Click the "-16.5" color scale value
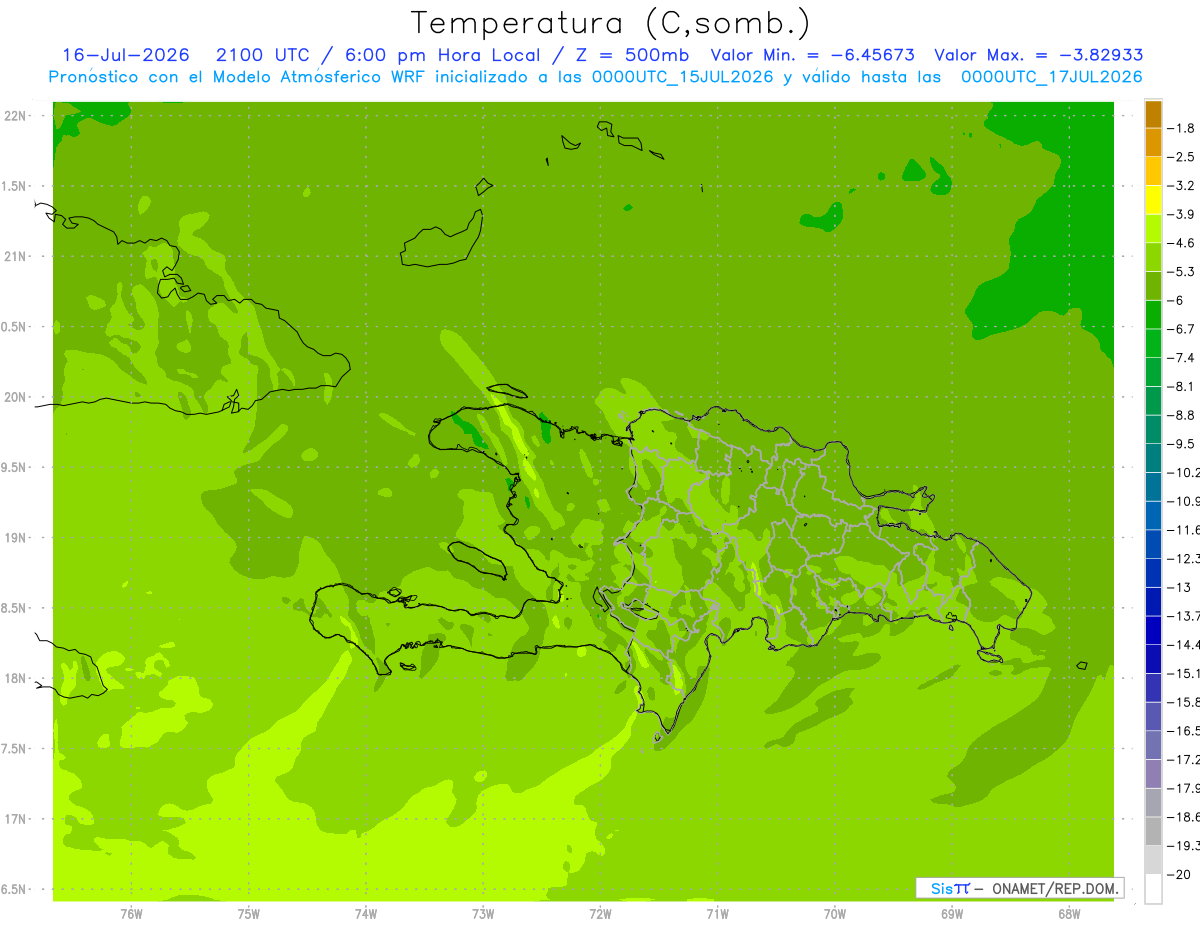1200x927 pixels. tap(1183, 731)
